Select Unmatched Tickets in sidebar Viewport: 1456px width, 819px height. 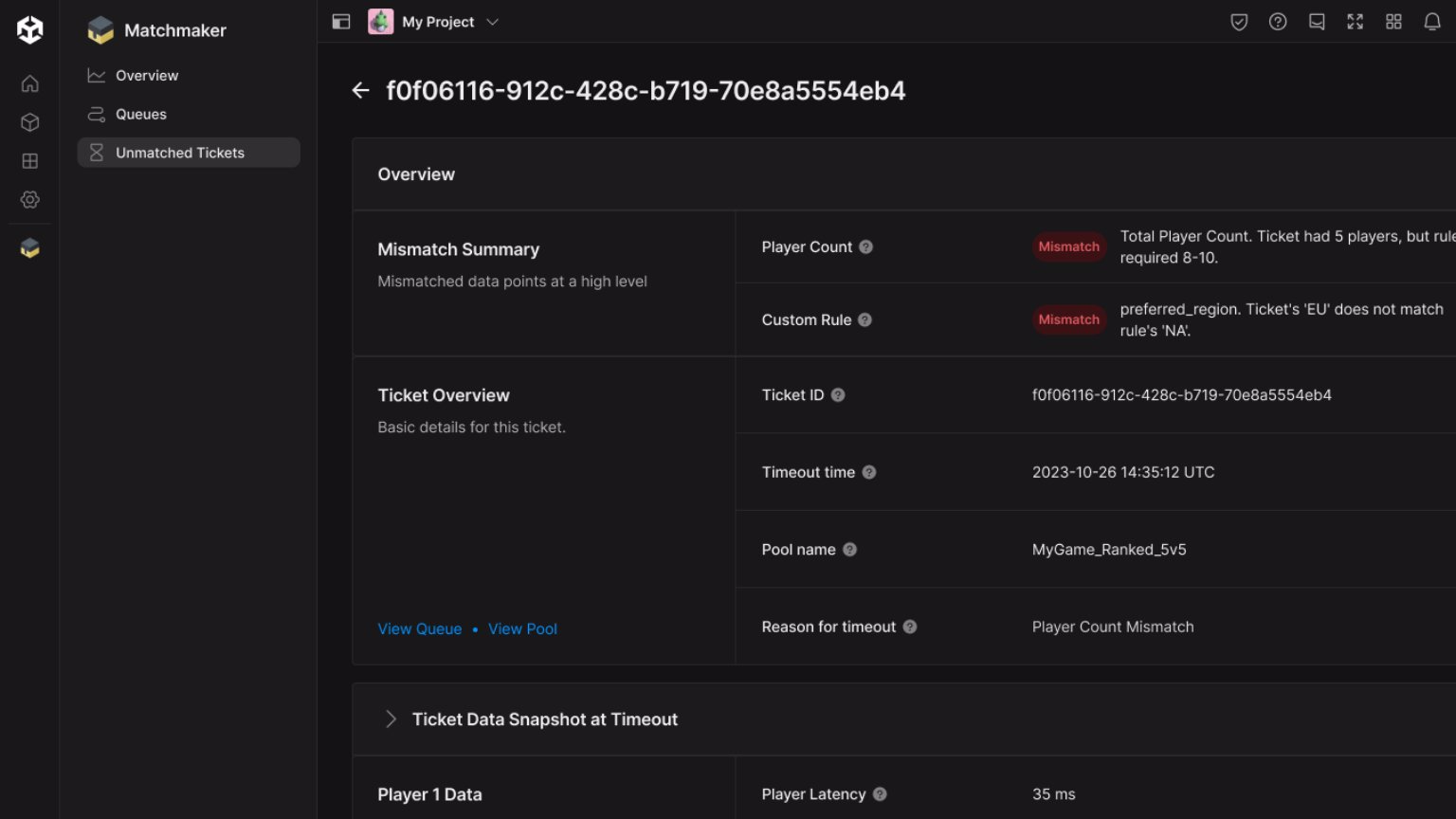coord(179,153)
